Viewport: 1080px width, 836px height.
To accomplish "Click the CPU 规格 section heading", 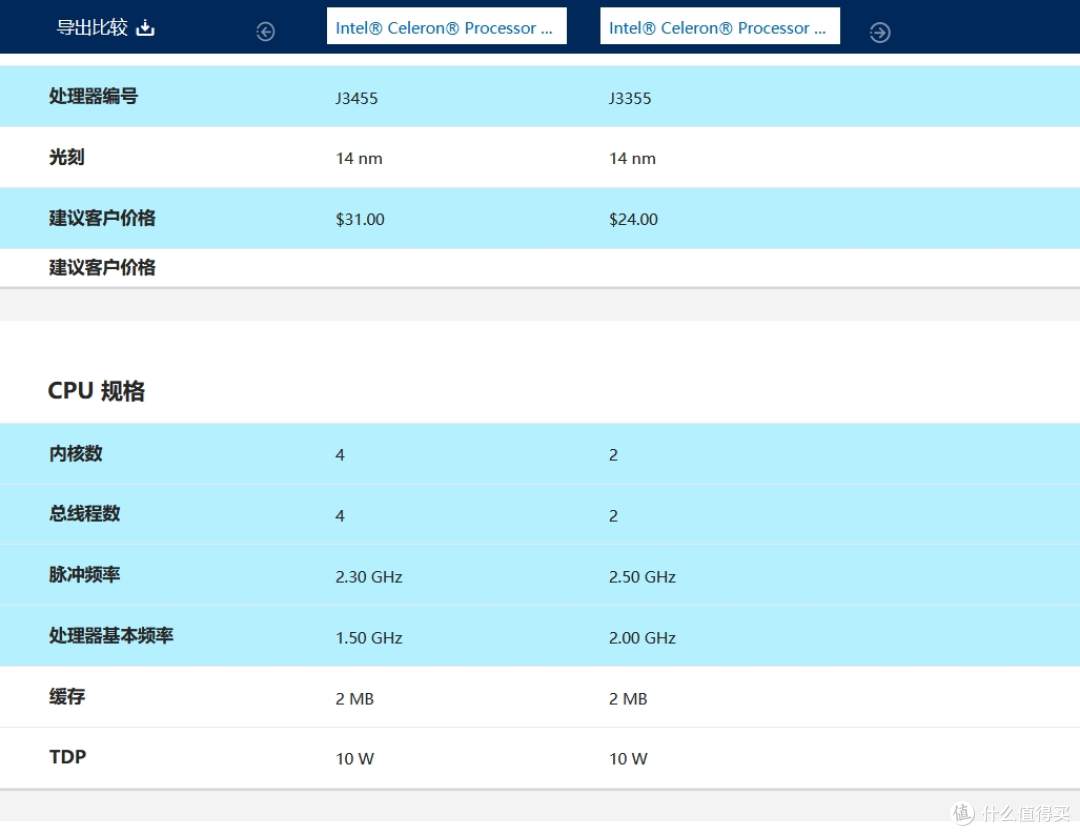I will click(x=96, y=390).
